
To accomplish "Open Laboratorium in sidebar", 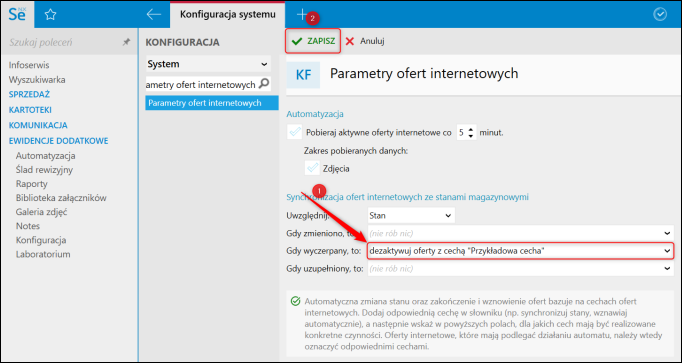I will point(43,254).
